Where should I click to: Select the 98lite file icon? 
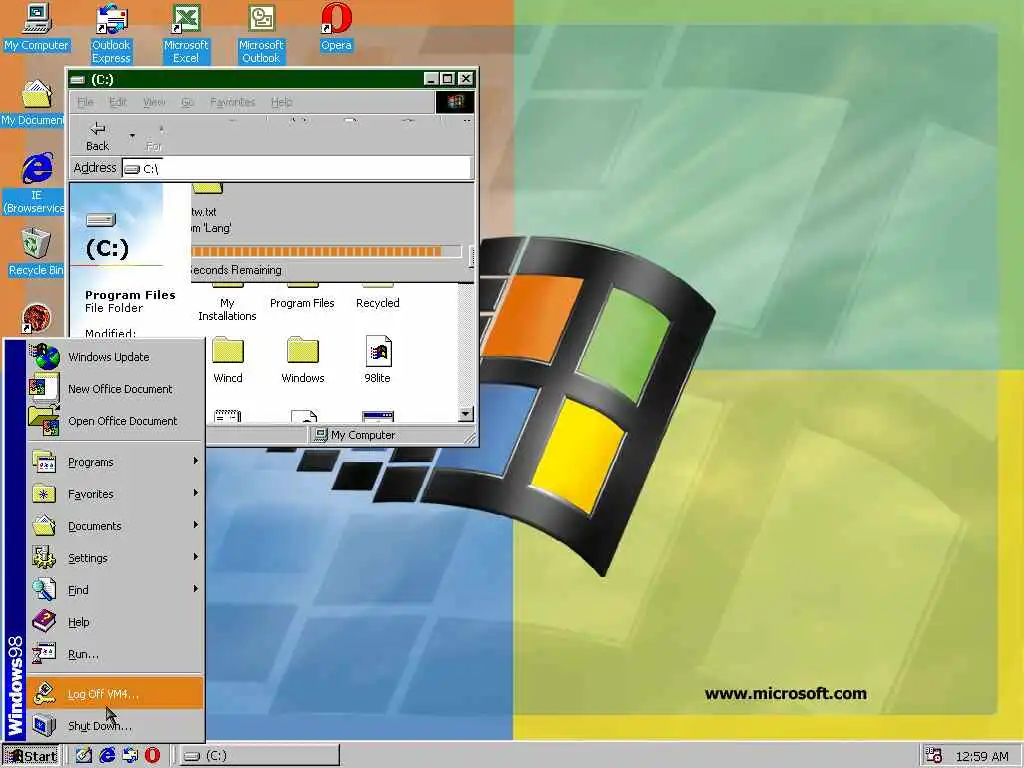[x=377, y=360]
